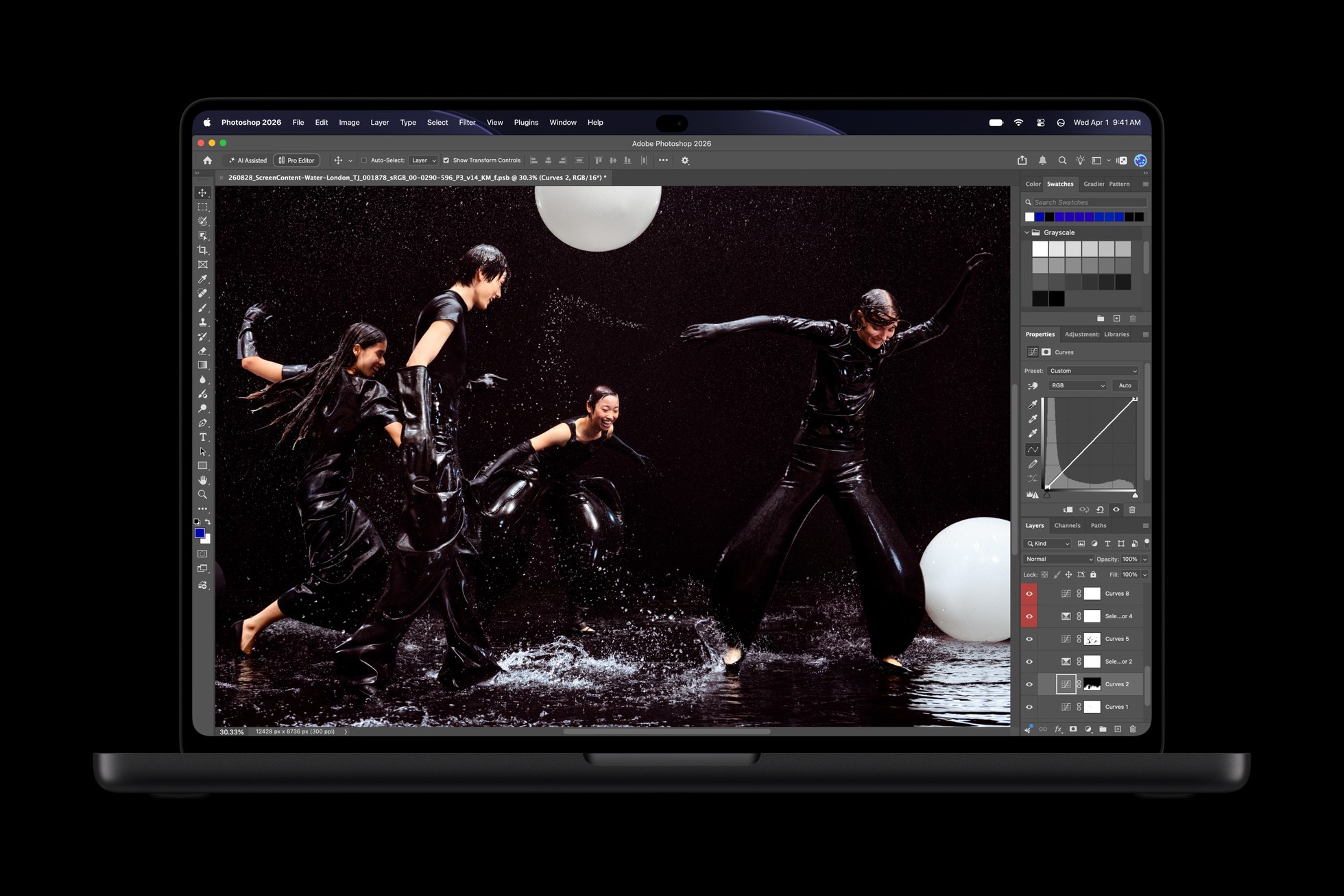Open the RGB channel dropdown
This screenshot has width=1344, height=896.
(1077, 385)
